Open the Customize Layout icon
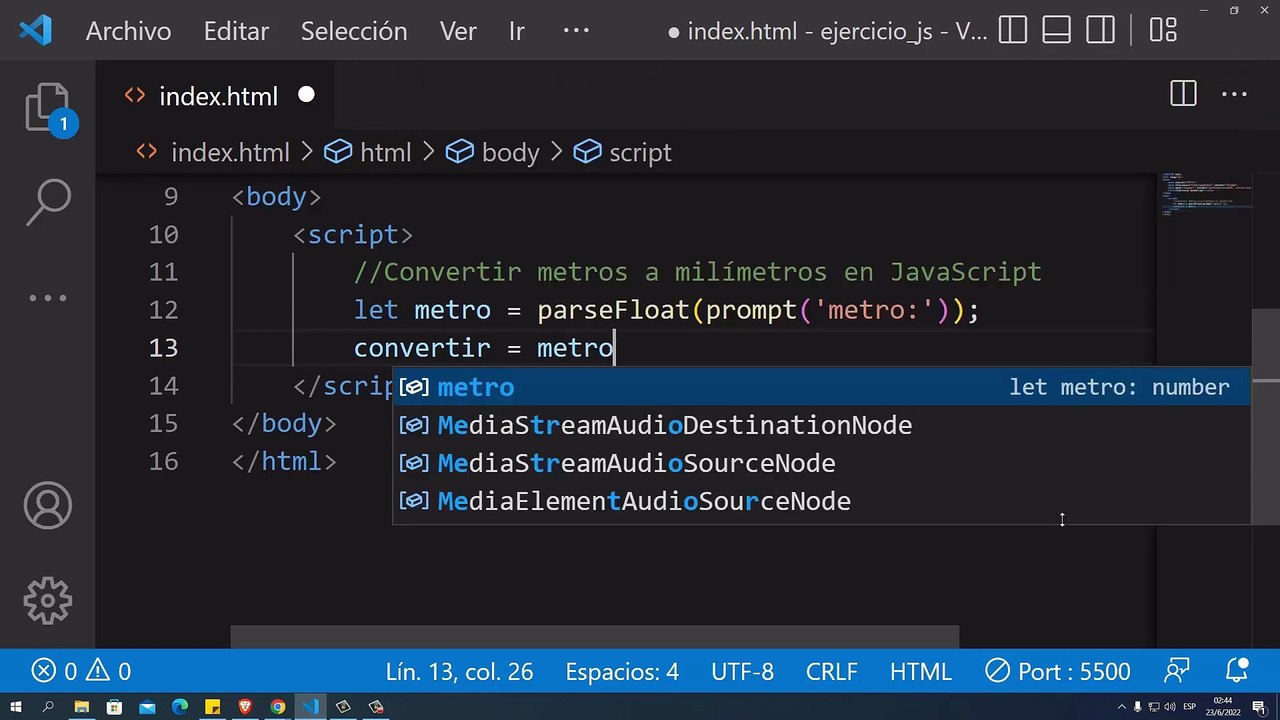The height and width of the screenshot is (720, 1280). click(1163, 31)
